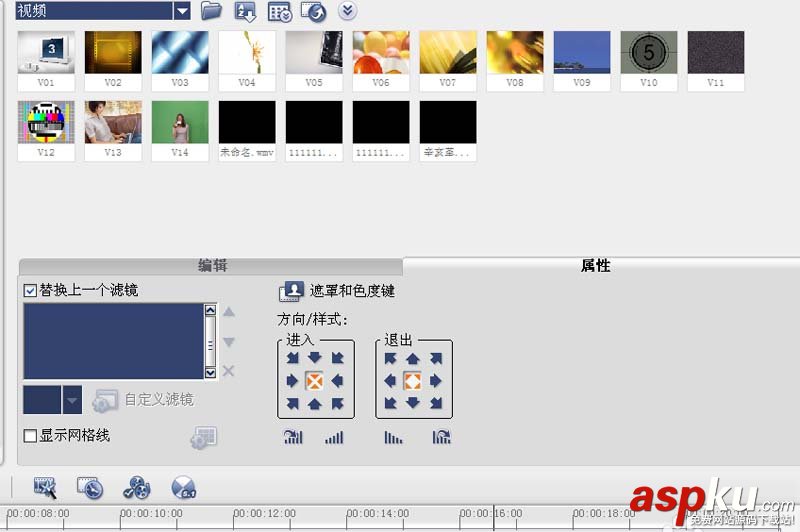Viewport: 800px width, 532px height.
Task: Toggle the 替换上一个滤镜 checkbox
Action: [30, 291]
